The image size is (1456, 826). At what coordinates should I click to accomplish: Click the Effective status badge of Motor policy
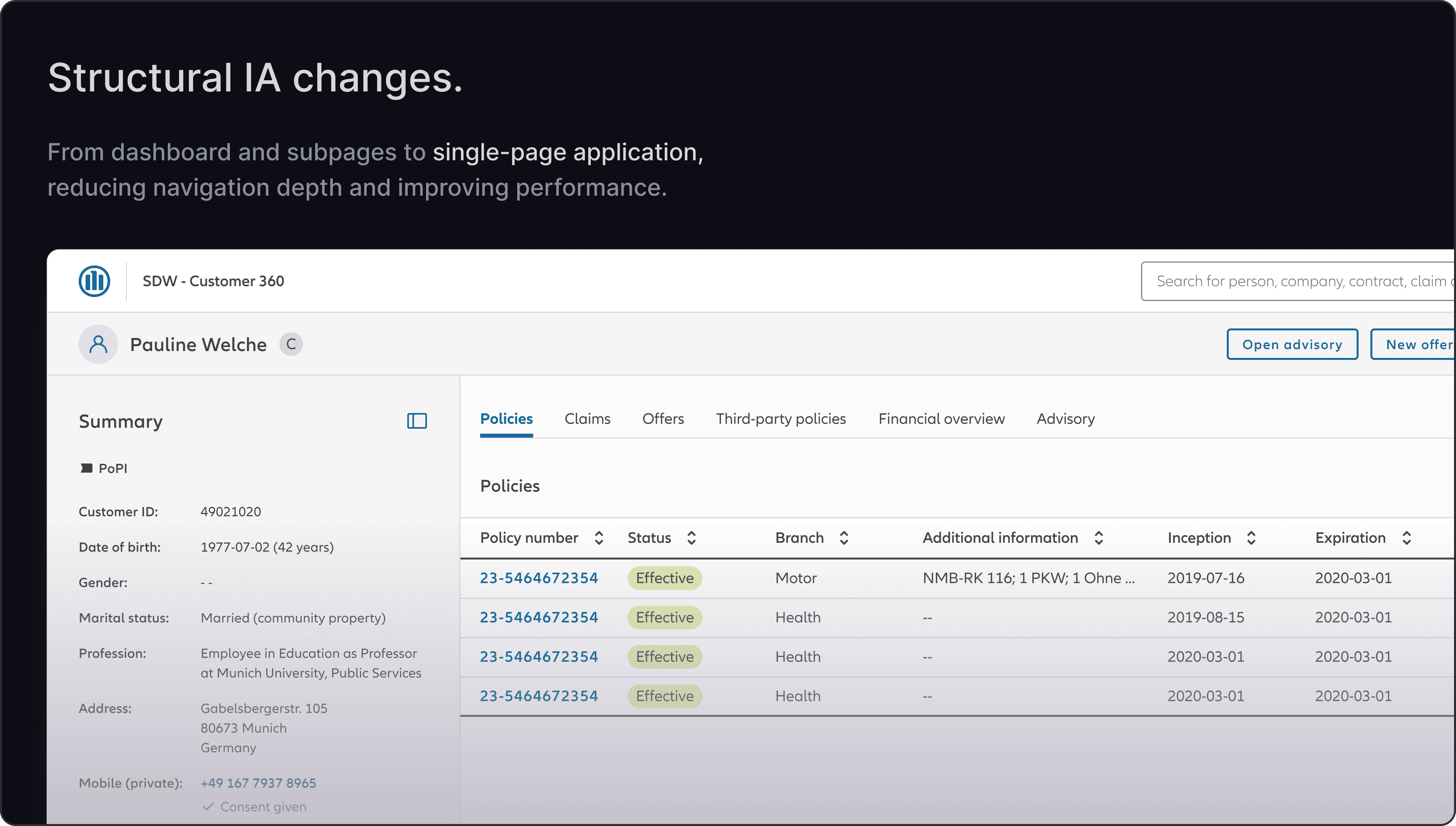click(x=664, y=578)
